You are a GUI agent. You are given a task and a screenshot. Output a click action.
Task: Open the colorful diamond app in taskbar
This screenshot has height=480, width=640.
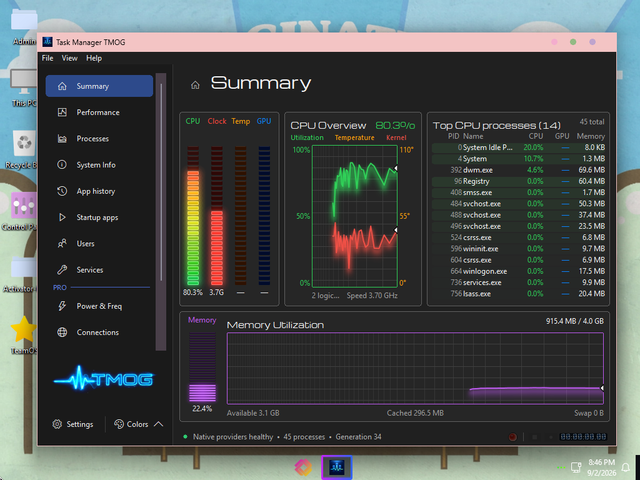[x=303, y=467]
